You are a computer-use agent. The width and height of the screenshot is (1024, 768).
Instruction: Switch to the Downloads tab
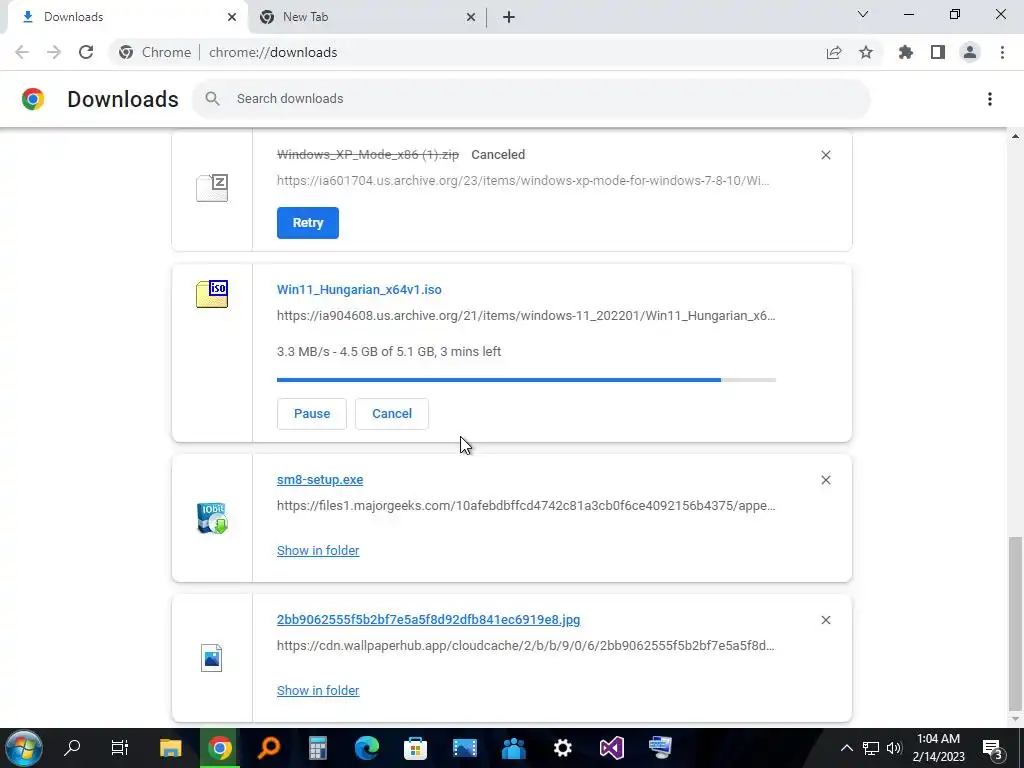coord(127,17)
